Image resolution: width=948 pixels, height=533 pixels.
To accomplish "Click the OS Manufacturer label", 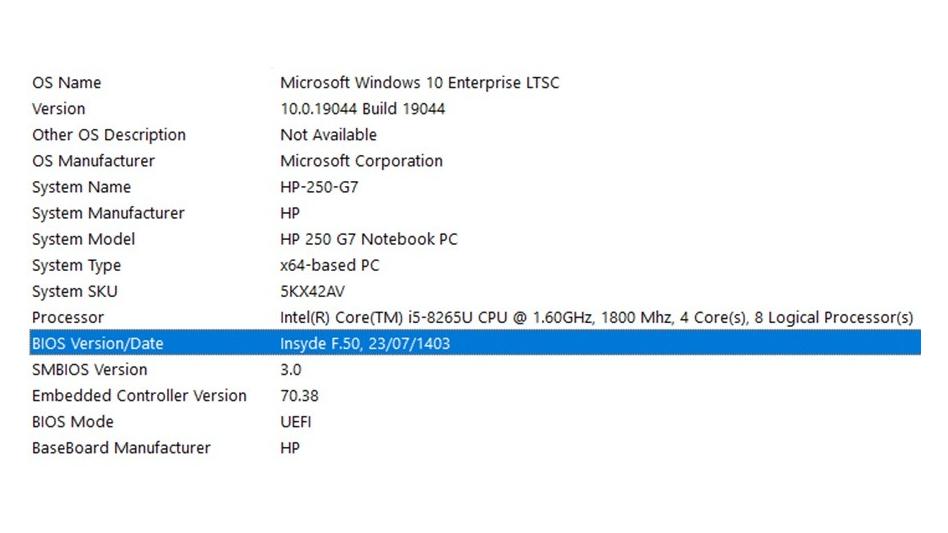I will (x=93, y=161).
